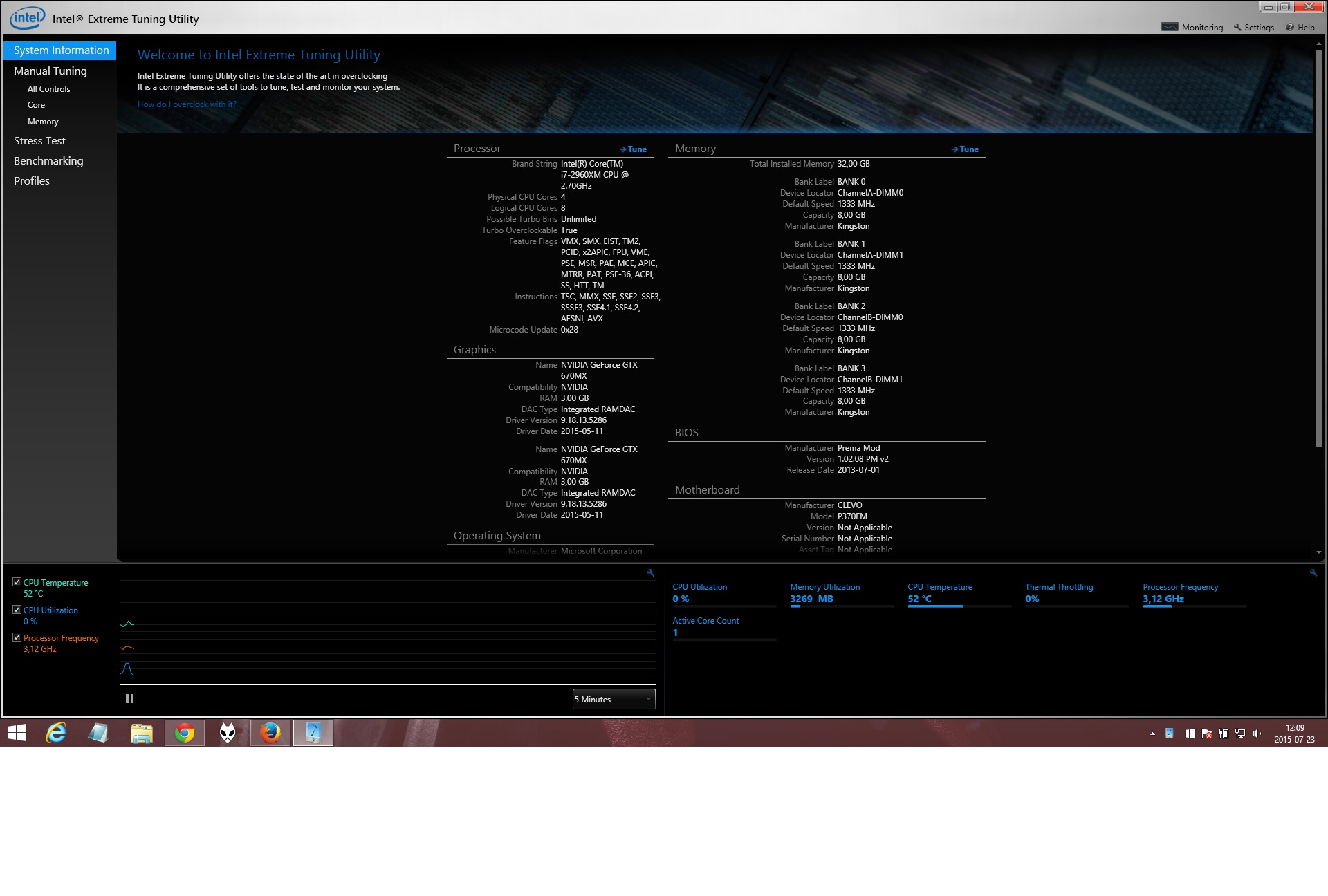
Task: Open All Controls under Manual Tuning
Action: pyautogui.click(x=49, y=89)
